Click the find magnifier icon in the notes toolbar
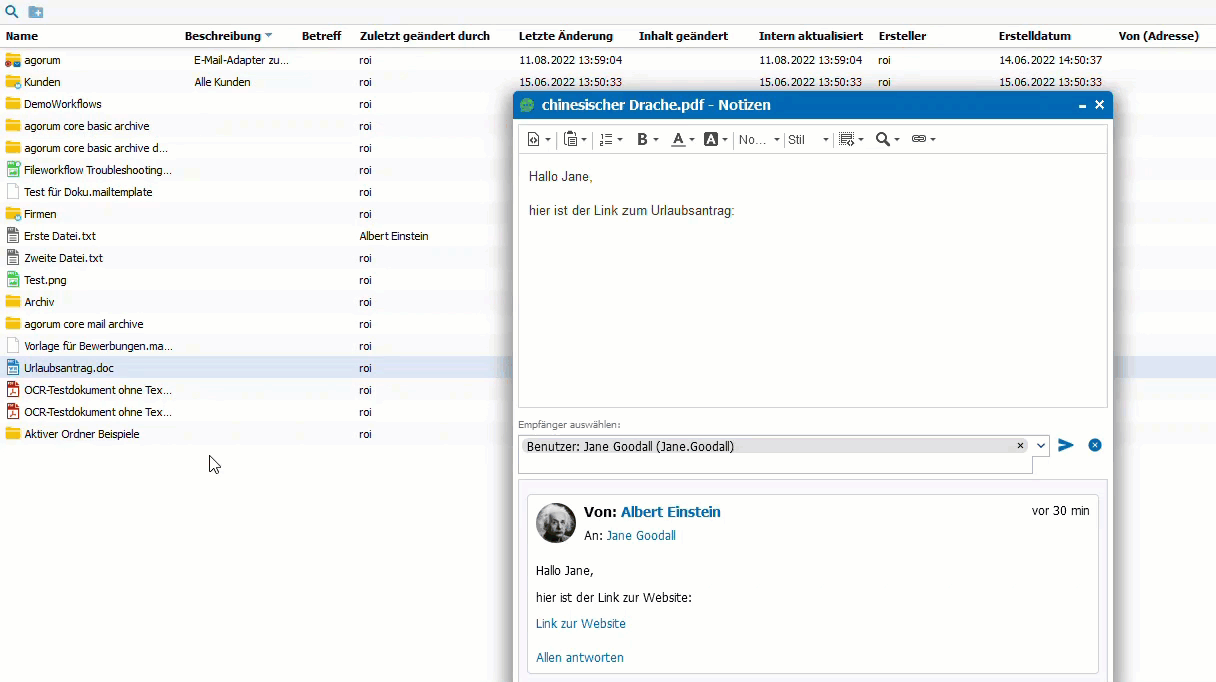Screen dimensions: 1216x682 coord(883,140)
